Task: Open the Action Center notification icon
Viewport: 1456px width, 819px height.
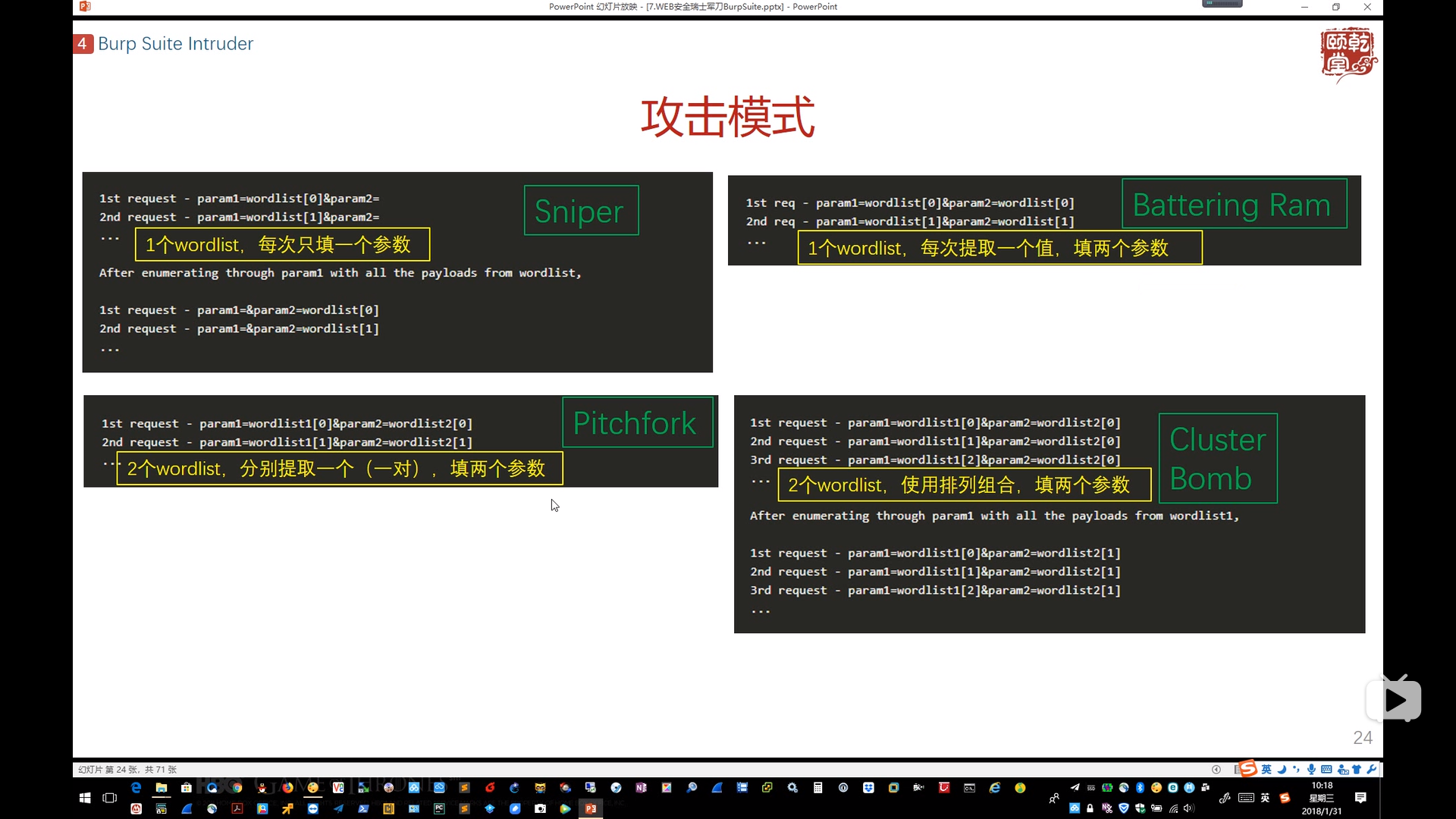Action: 1360,798
